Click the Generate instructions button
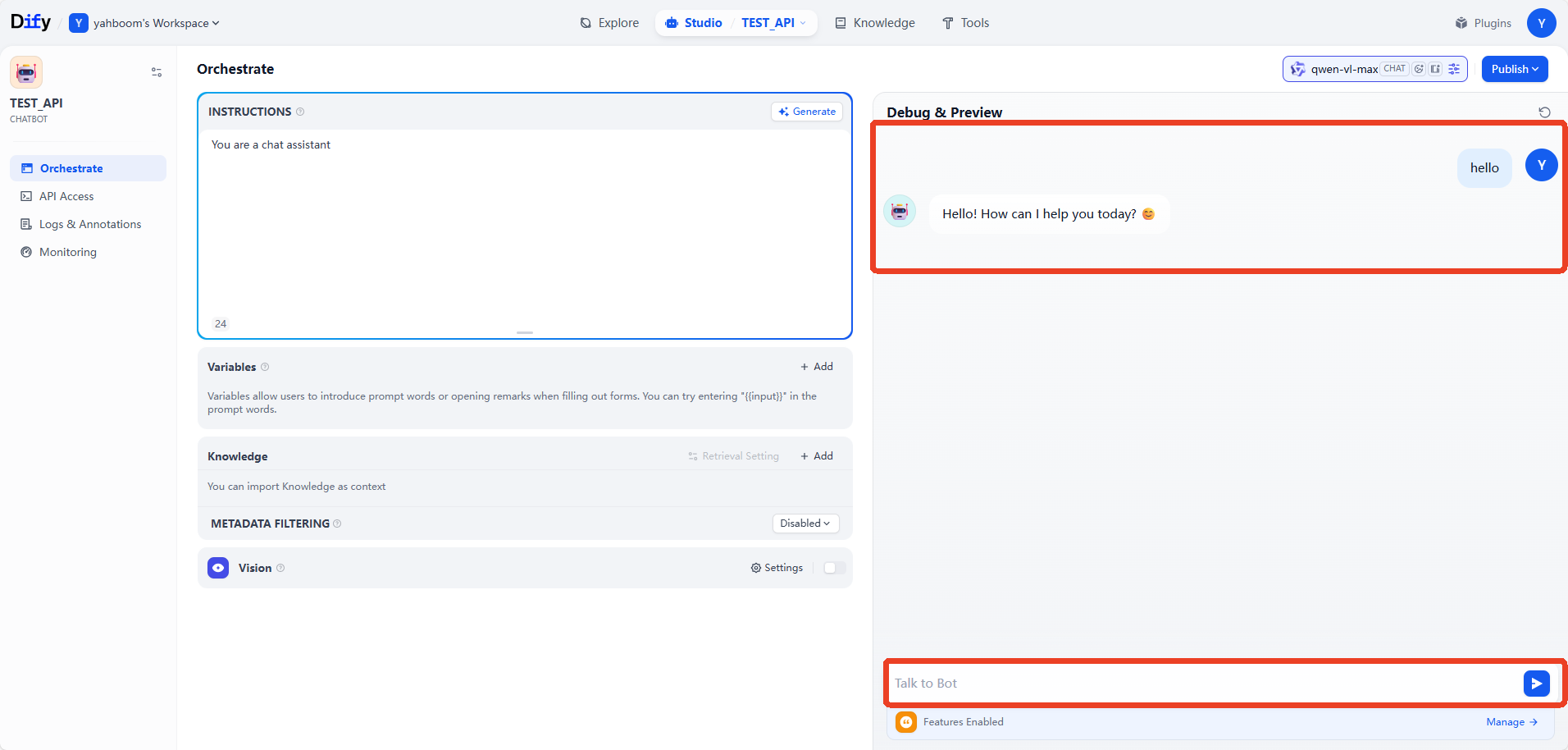The image size is (1568, 750). point(807,112)
